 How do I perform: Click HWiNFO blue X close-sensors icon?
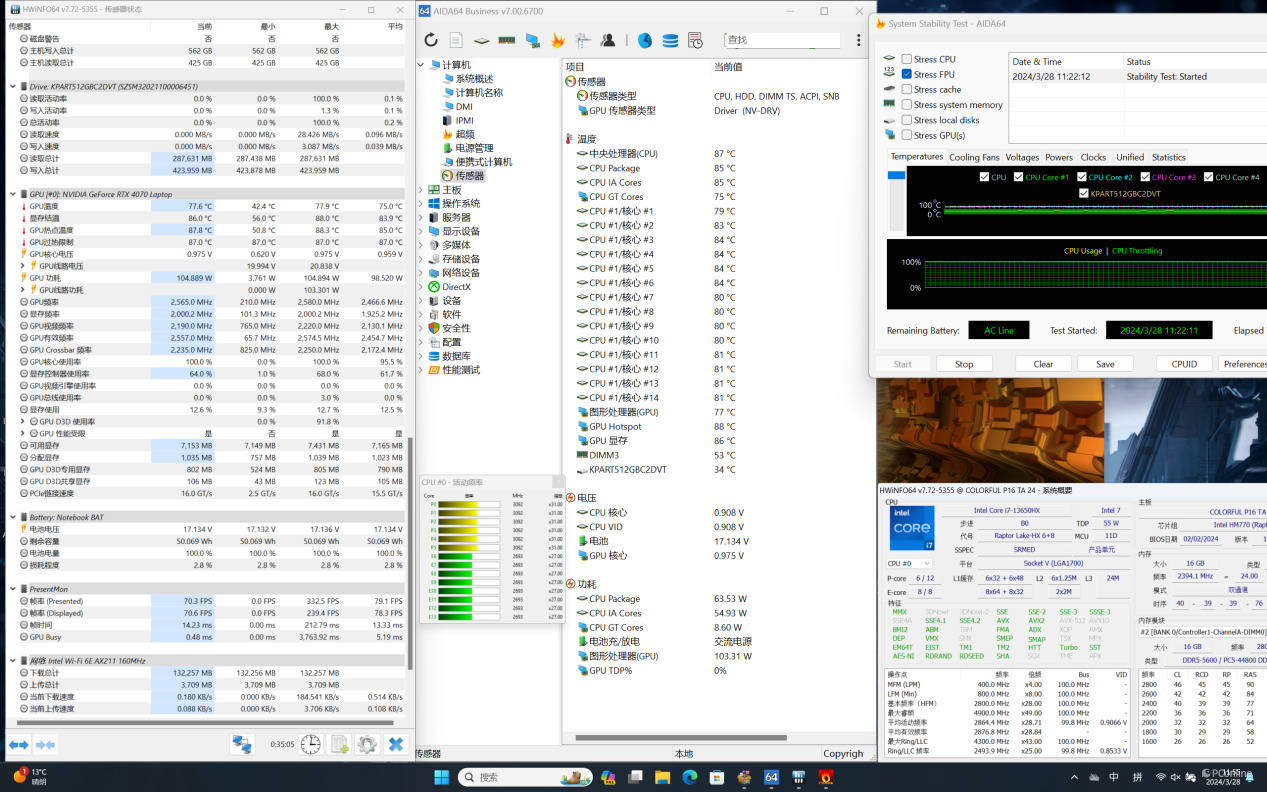[x=396, y=744]
